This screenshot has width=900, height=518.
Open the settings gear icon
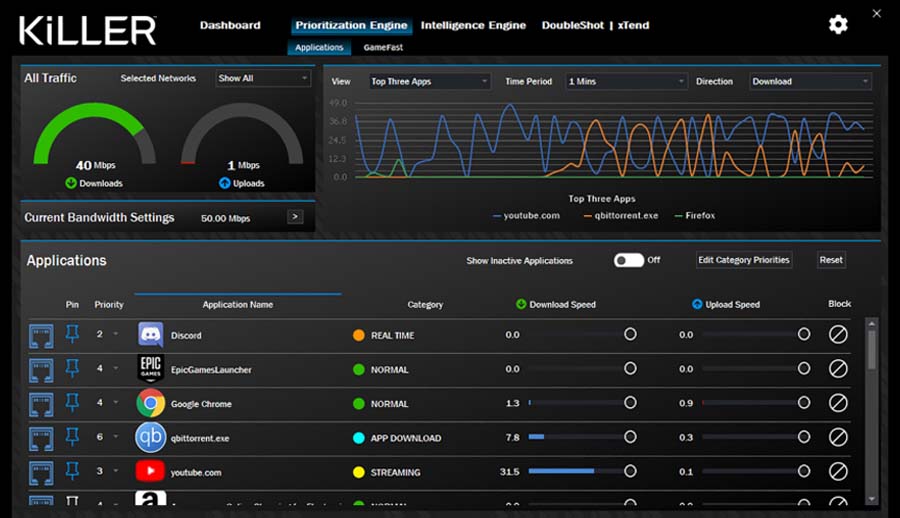(x=838, y=25)
